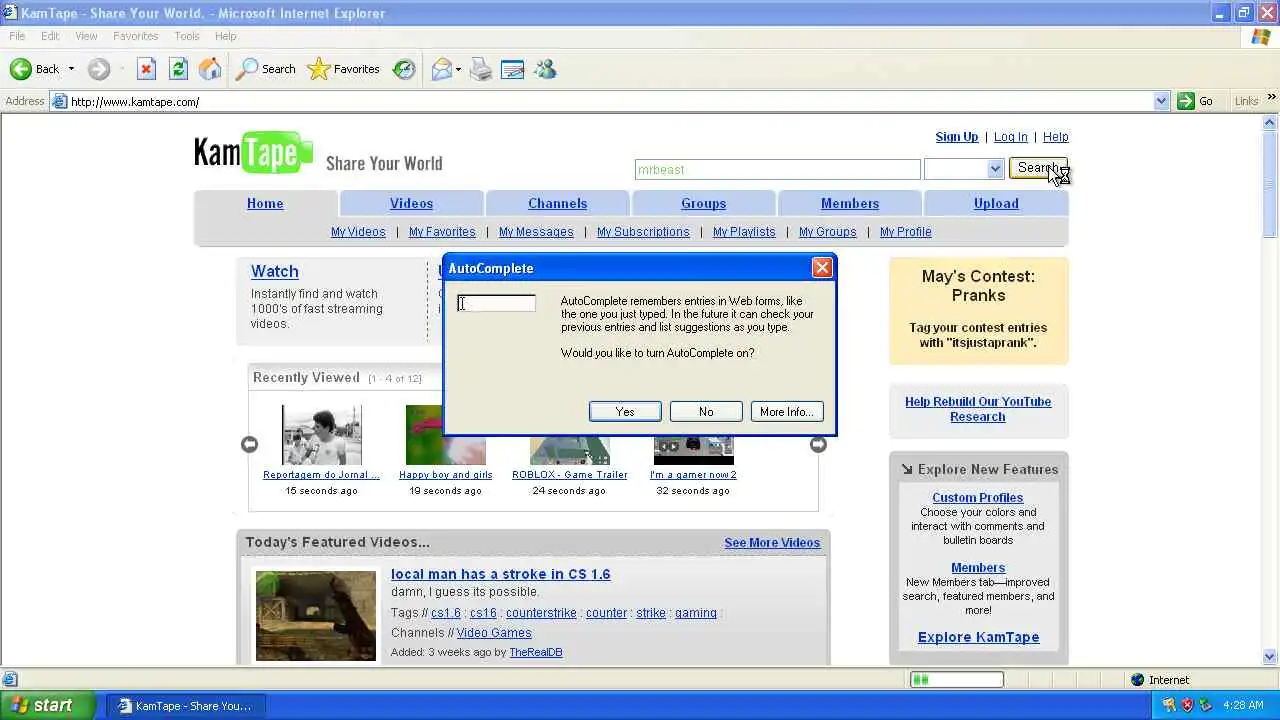Click the Start button
1280x720 pixels.
tap(47, 705)
